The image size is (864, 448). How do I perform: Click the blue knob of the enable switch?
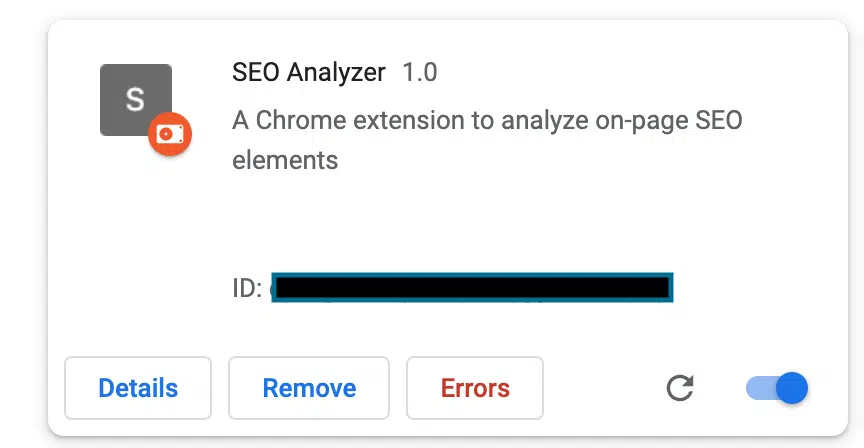[791, 388]
